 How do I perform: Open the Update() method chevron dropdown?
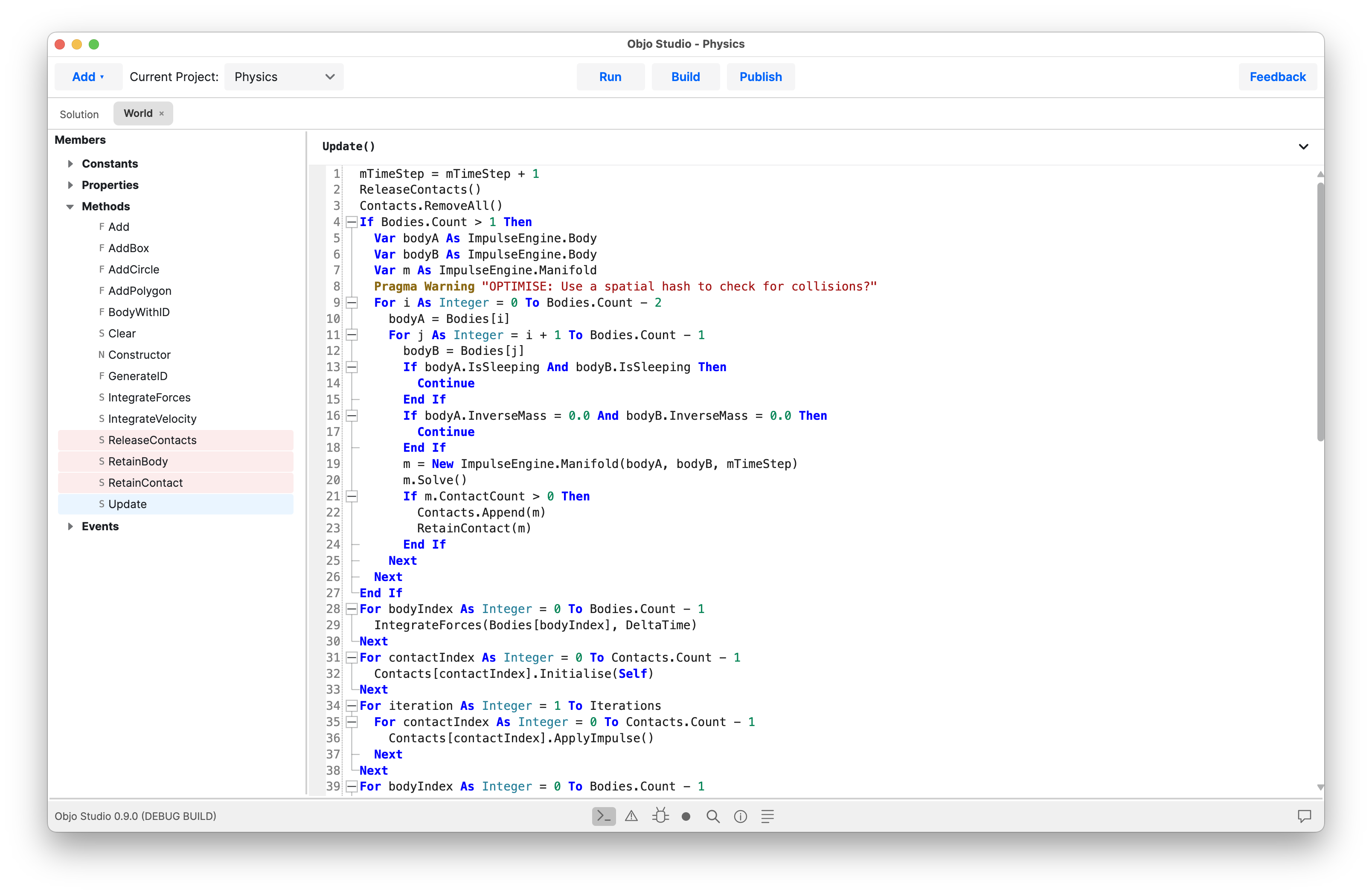tap(1303, 146)
